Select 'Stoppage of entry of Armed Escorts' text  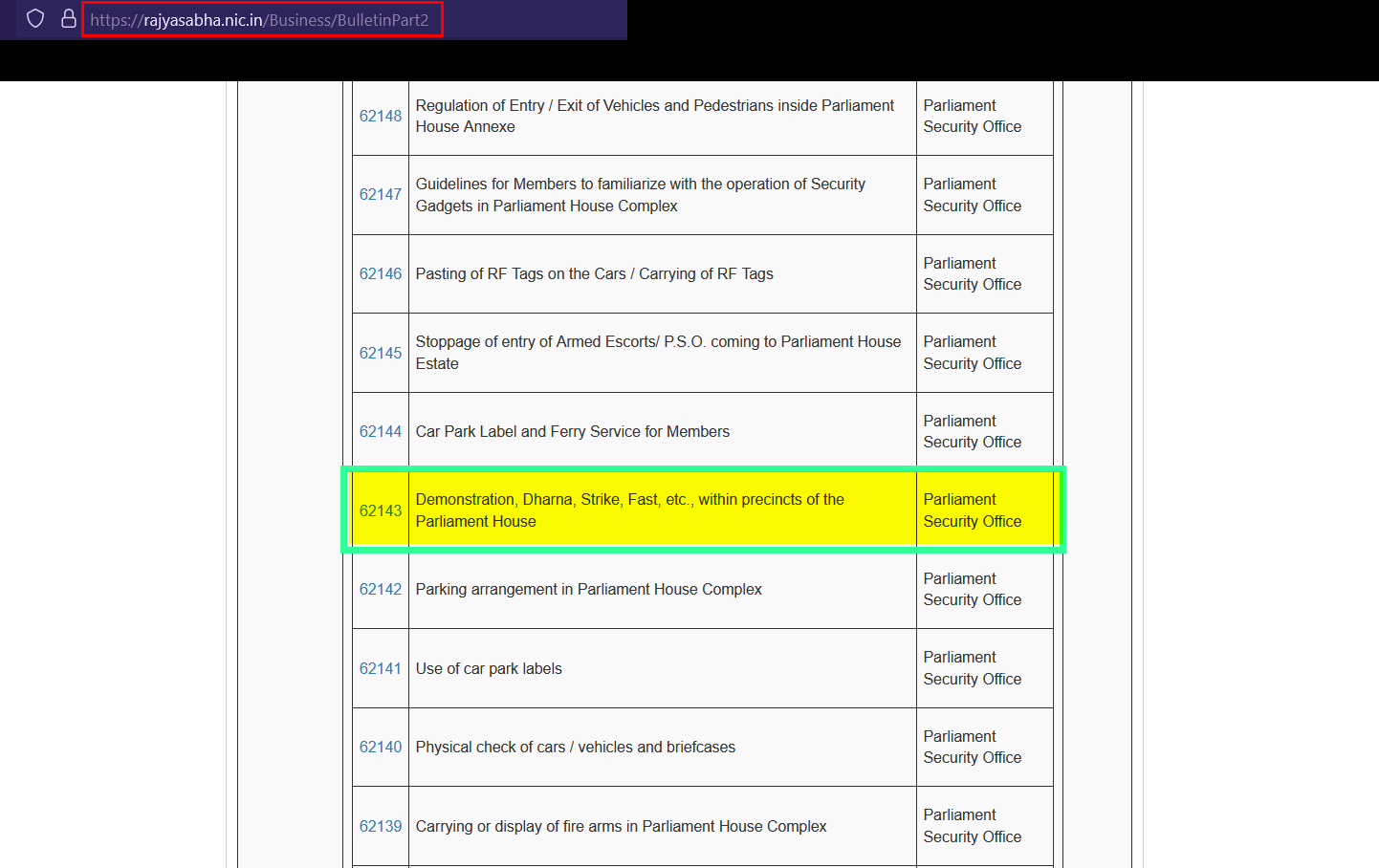[658, 353]
